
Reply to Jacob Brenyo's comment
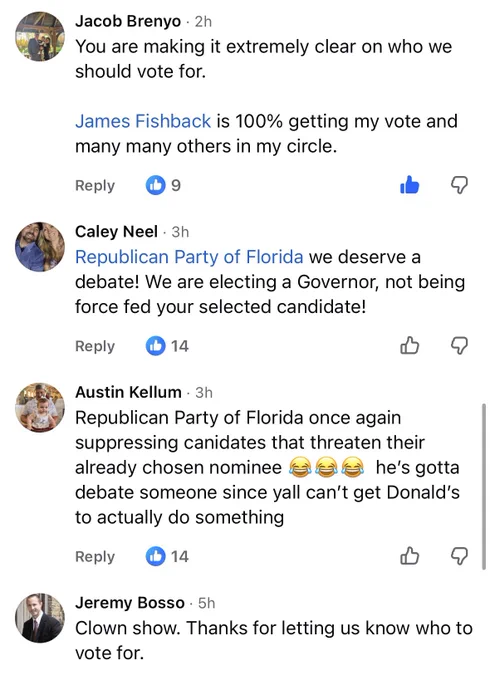(x=95, y=185)
